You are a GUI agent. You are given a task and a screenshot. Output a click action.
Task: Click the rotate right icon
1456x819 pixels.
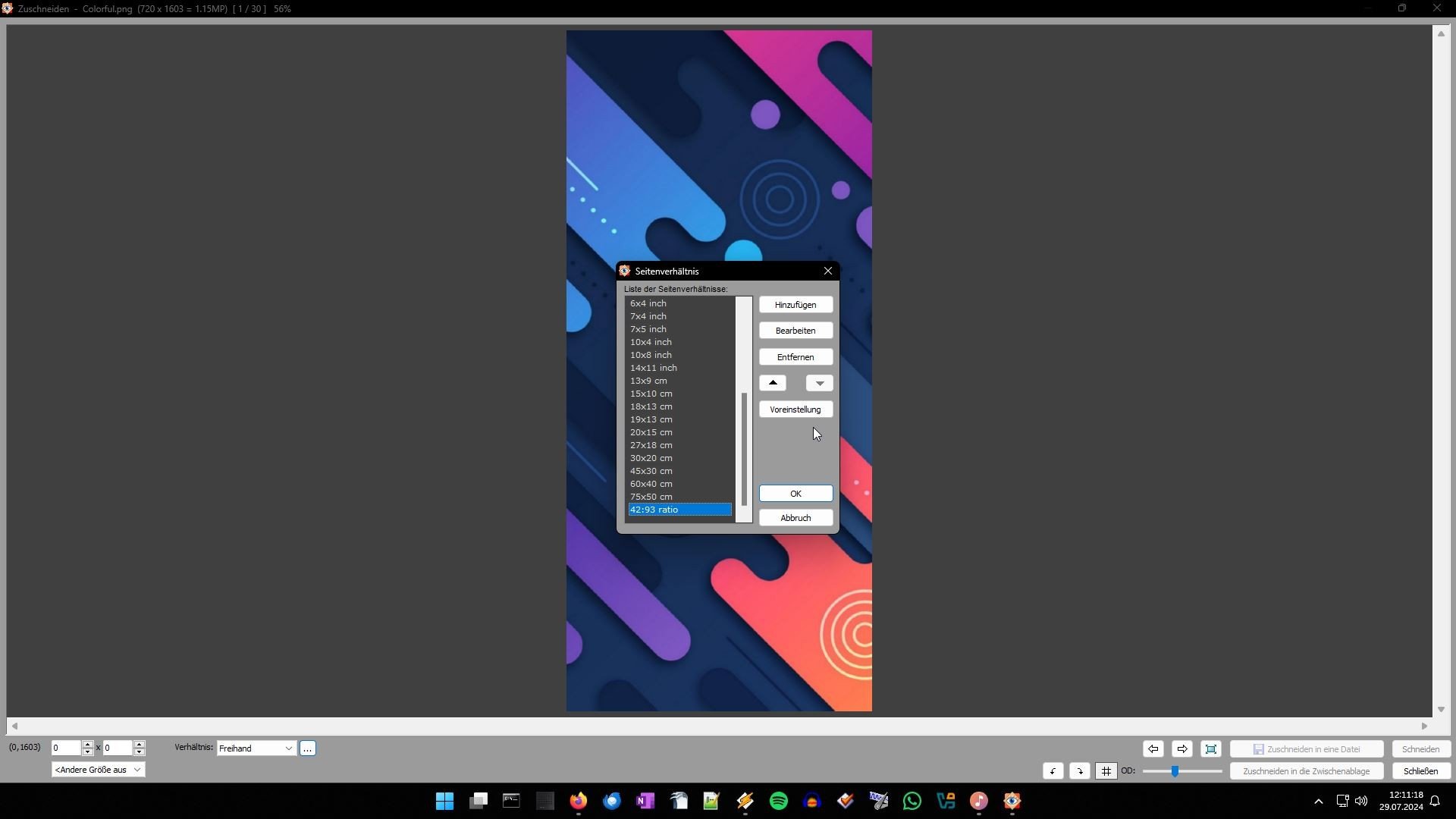[x=1079, y=771]
